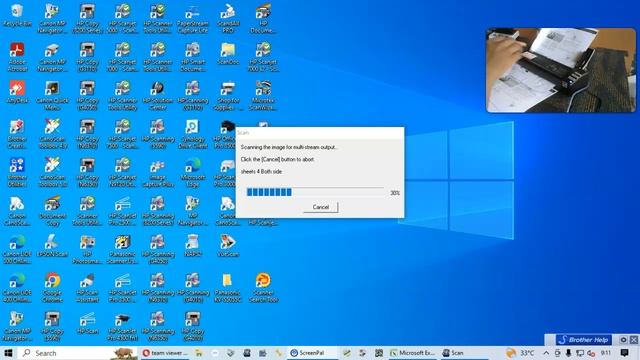
Task: Launch EPSON Scan from desktop
Action: (x=52, y=247)
